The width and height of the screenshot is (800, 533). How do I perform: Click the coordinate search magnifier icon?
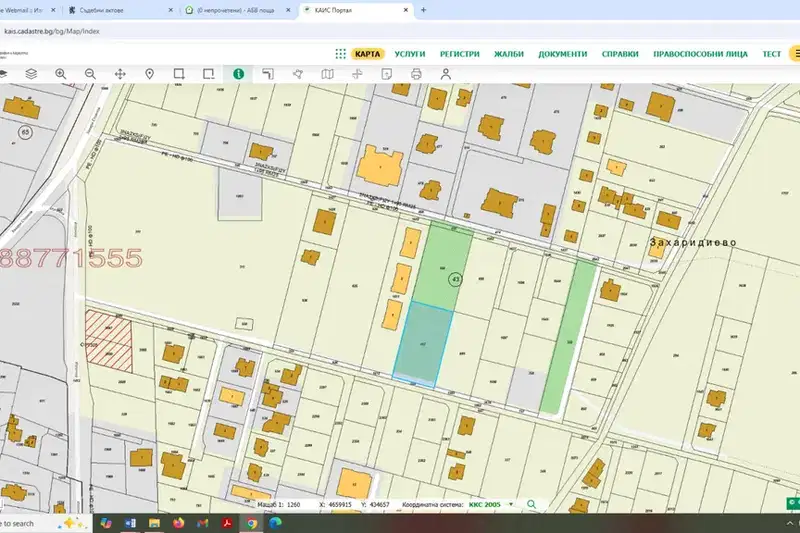pos(532,504)
